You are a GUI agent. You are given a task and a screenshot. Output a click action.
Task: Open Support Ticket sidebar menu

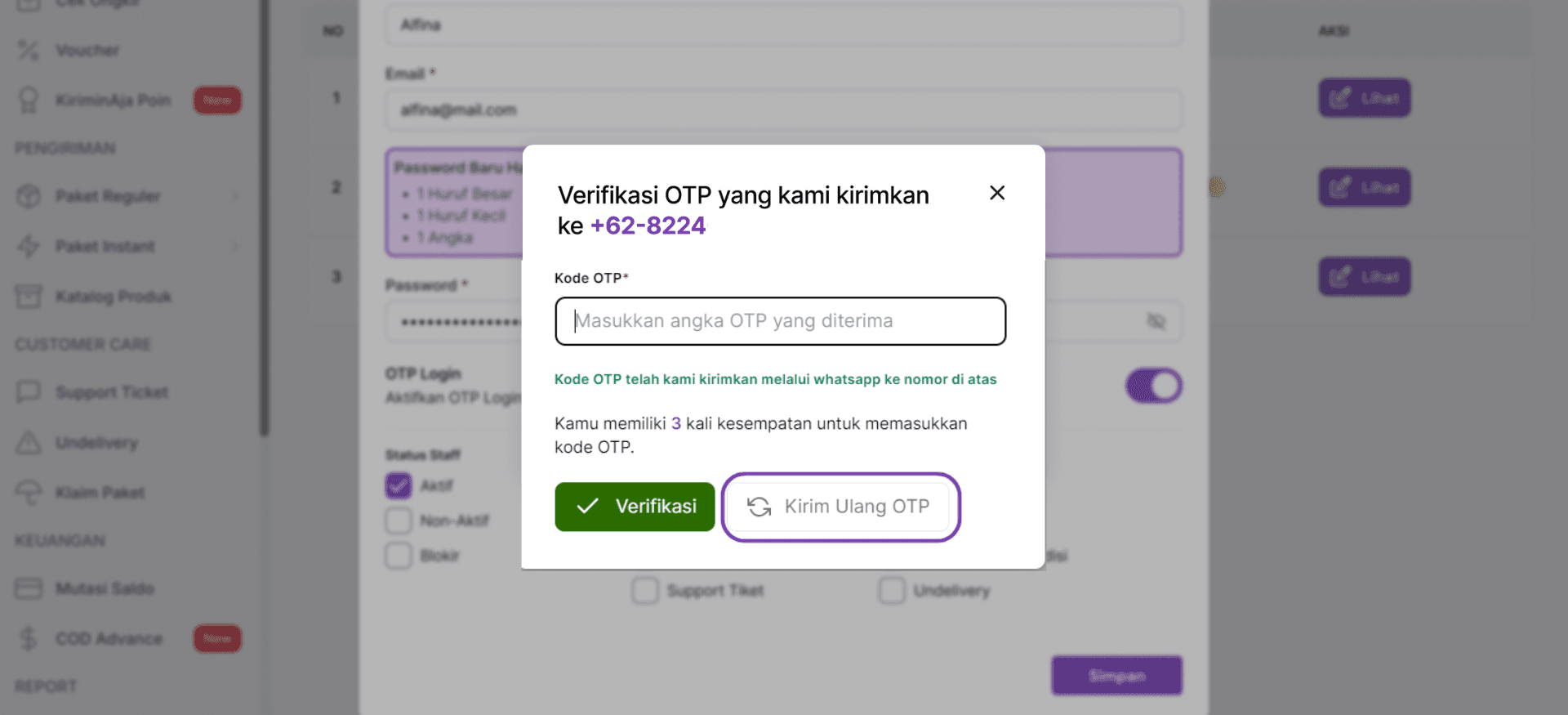pos(111,393)
